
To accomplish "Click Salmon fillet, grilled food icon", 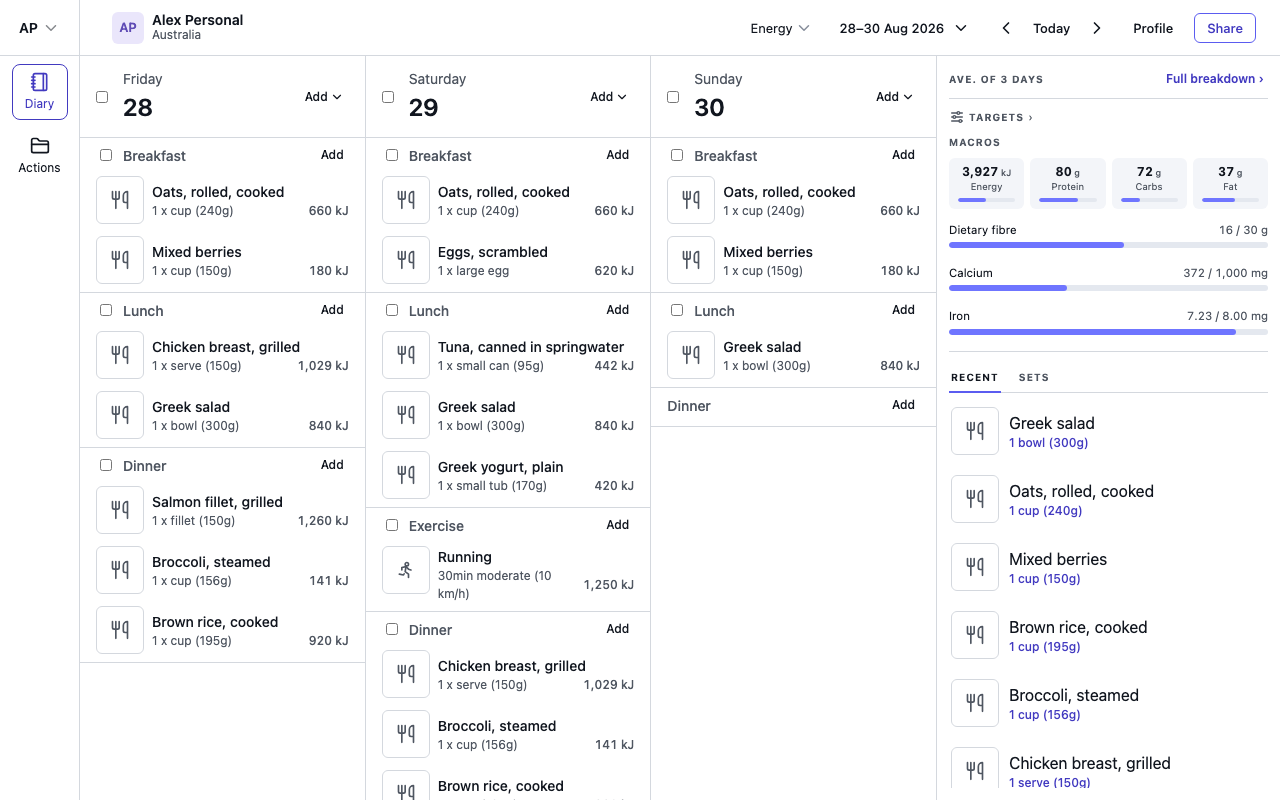I will coord(120,510).
